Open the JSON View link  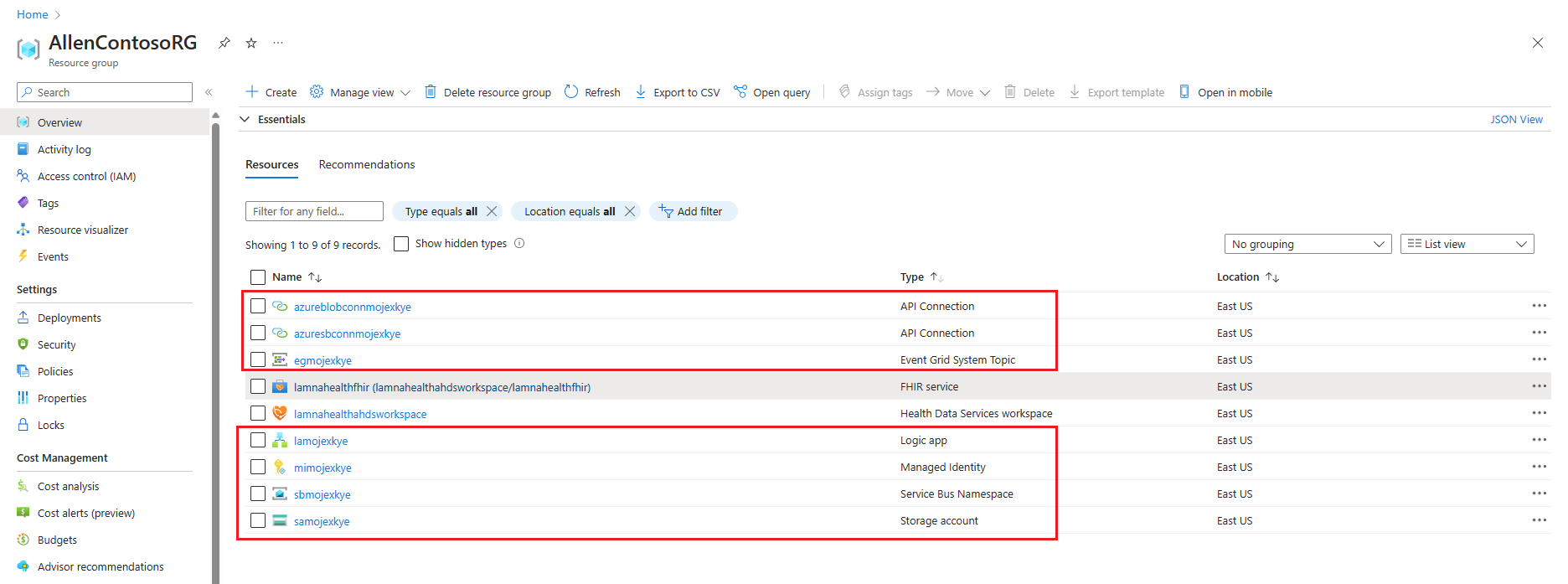click(1516, 119)
